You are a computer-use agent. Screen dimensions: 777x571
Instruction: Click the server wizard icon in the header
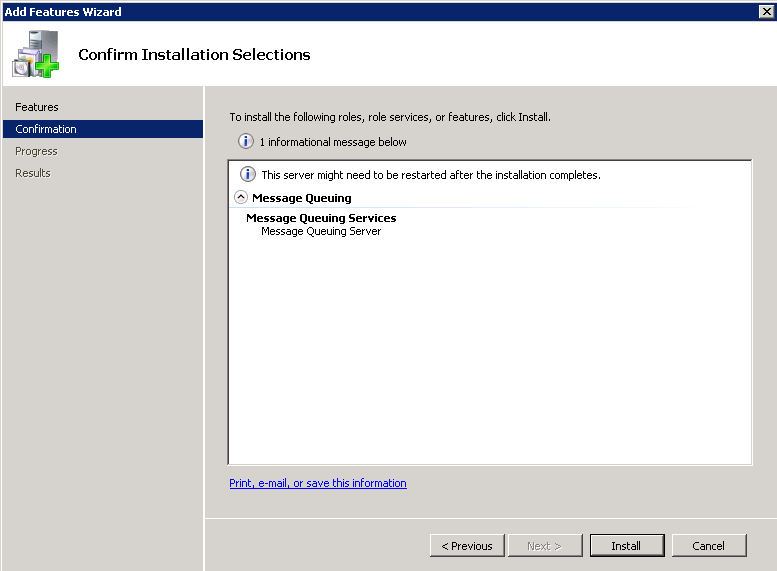(x=35, y=54)
